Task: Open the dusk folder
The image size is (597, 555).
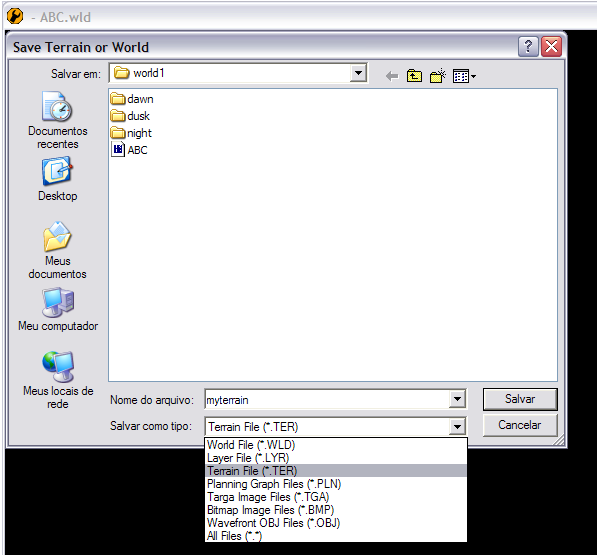Action: coord(130,116)
